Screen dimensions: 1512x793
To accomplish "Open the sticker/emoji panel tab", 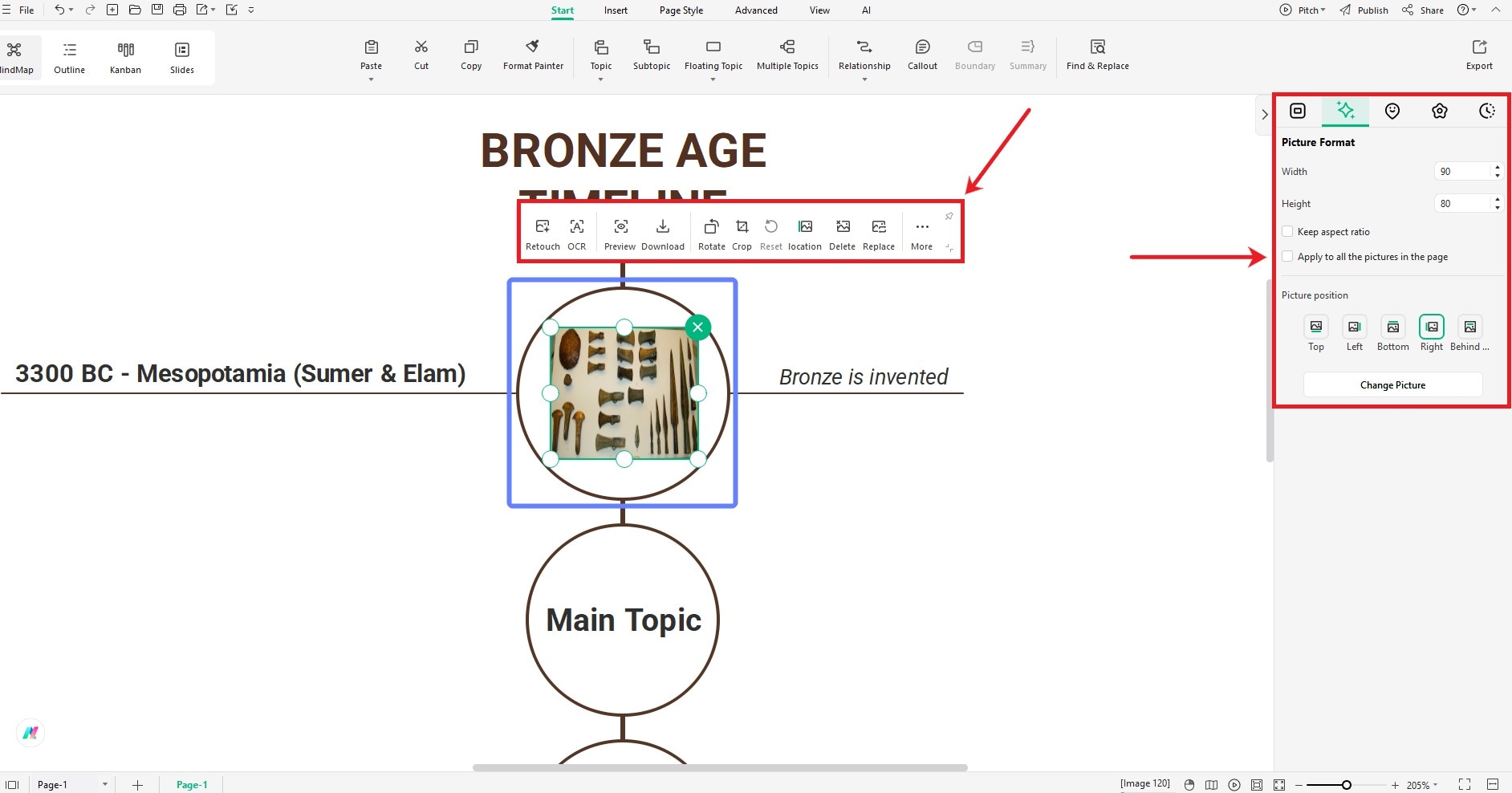I will click(x=1392, y=111).
